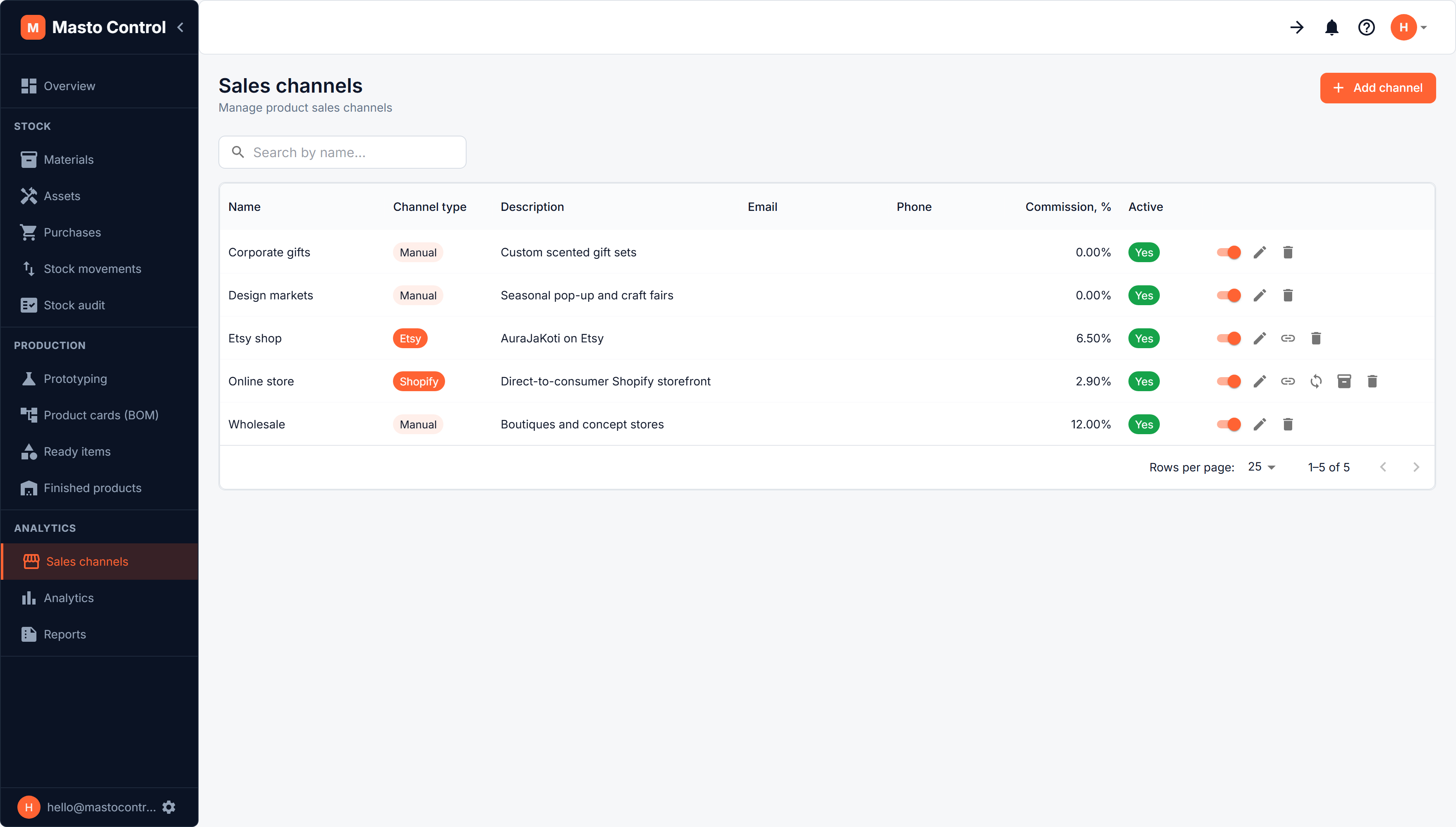1456x827 pixels.
Task: Click the sync icon for Online store
Action: click(1316, 381)
